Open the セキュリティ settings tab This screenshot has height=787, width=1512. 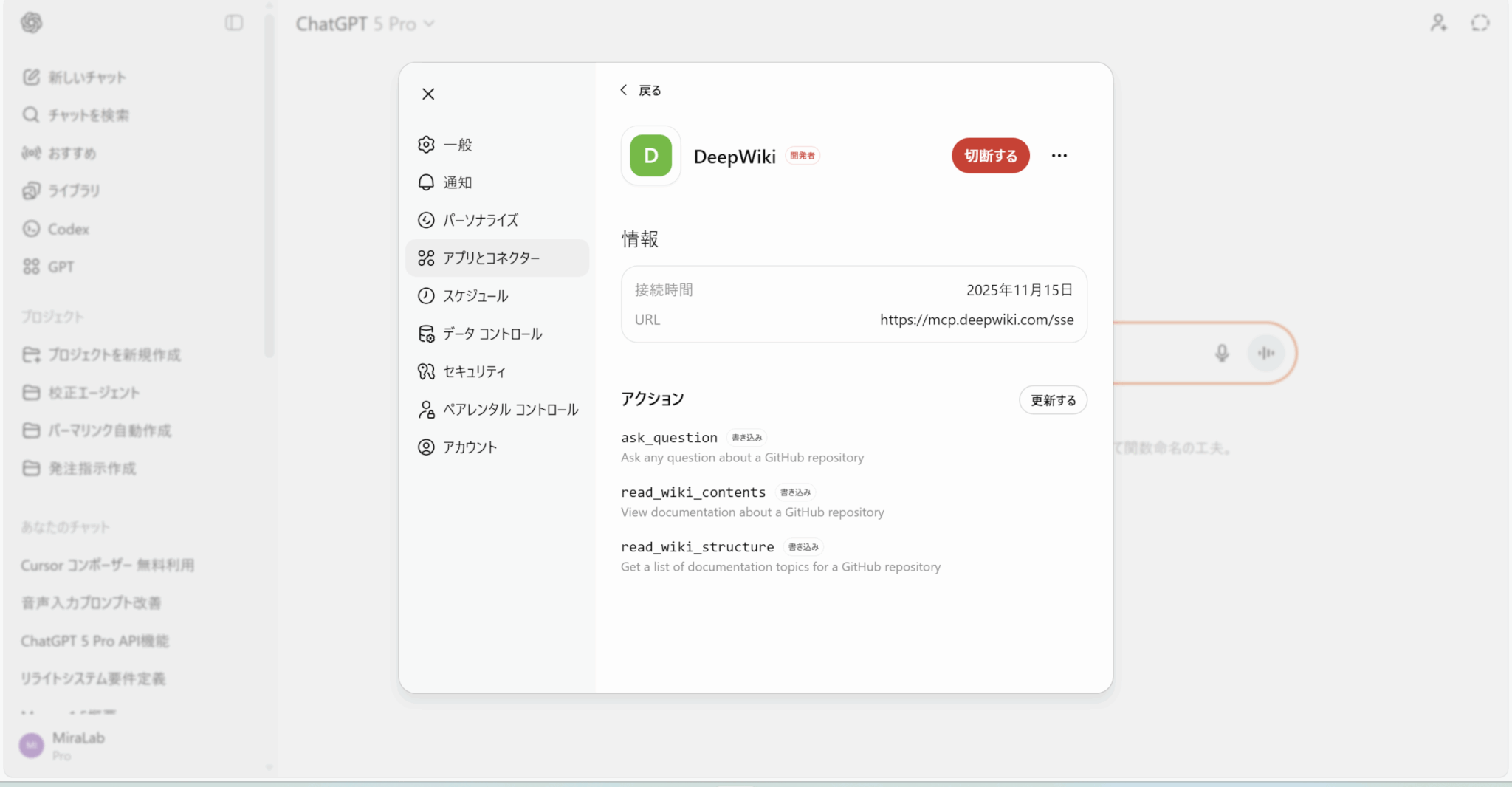click(x=474, y=372)
